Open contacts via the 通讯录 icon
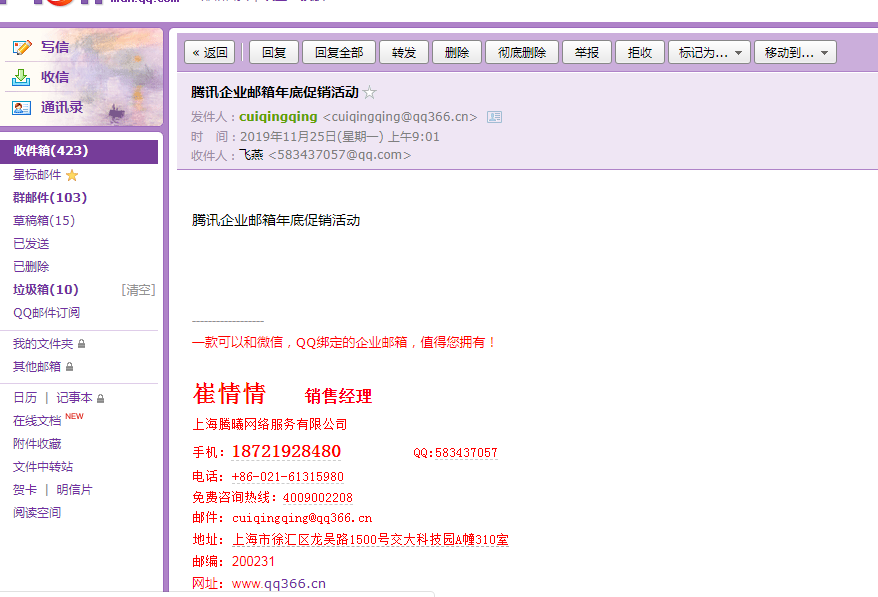This screenshot has height=597, width=878. point(21,107)
